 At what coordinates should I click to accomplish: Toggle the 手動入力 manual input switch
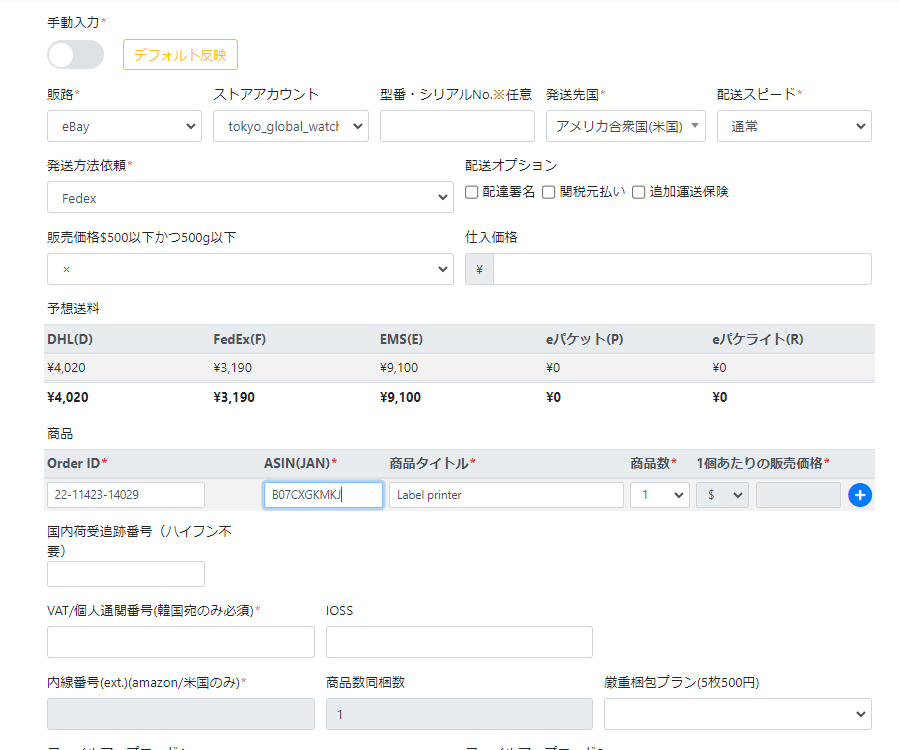pyautogui.click(x=75, y=55)
